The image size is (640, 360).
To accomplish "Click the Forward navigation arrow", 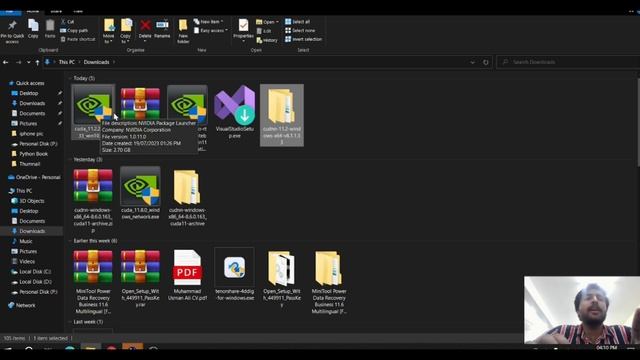I will point(18,62).
